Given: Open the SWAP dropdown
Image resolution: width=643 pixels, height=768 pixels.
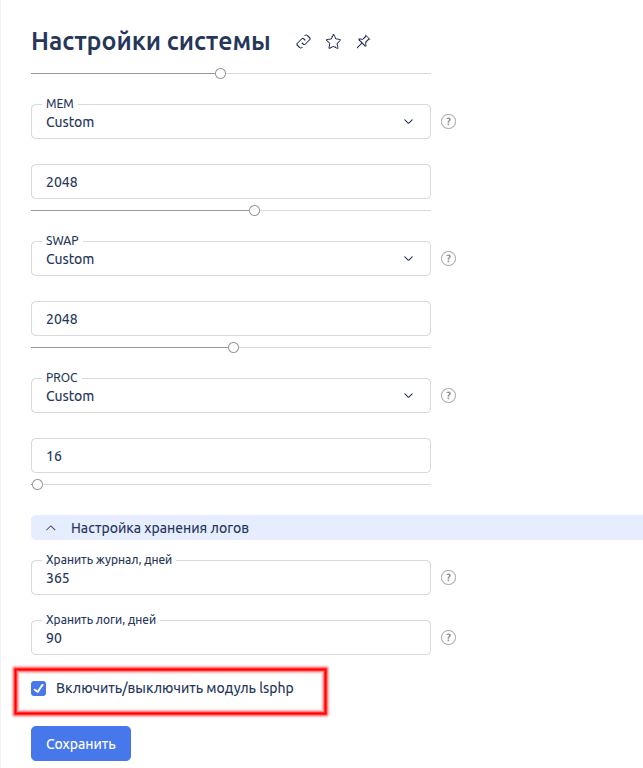Looking at the screenshot, I should [231, 259].
